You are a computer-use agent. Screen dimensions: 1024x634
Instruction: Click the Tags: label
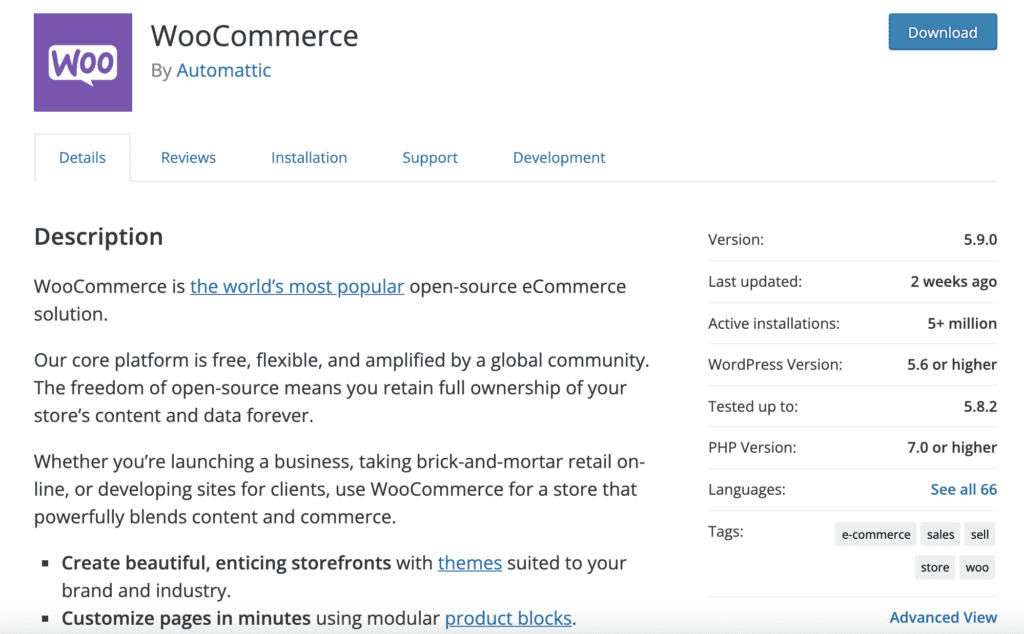[726, 531]
